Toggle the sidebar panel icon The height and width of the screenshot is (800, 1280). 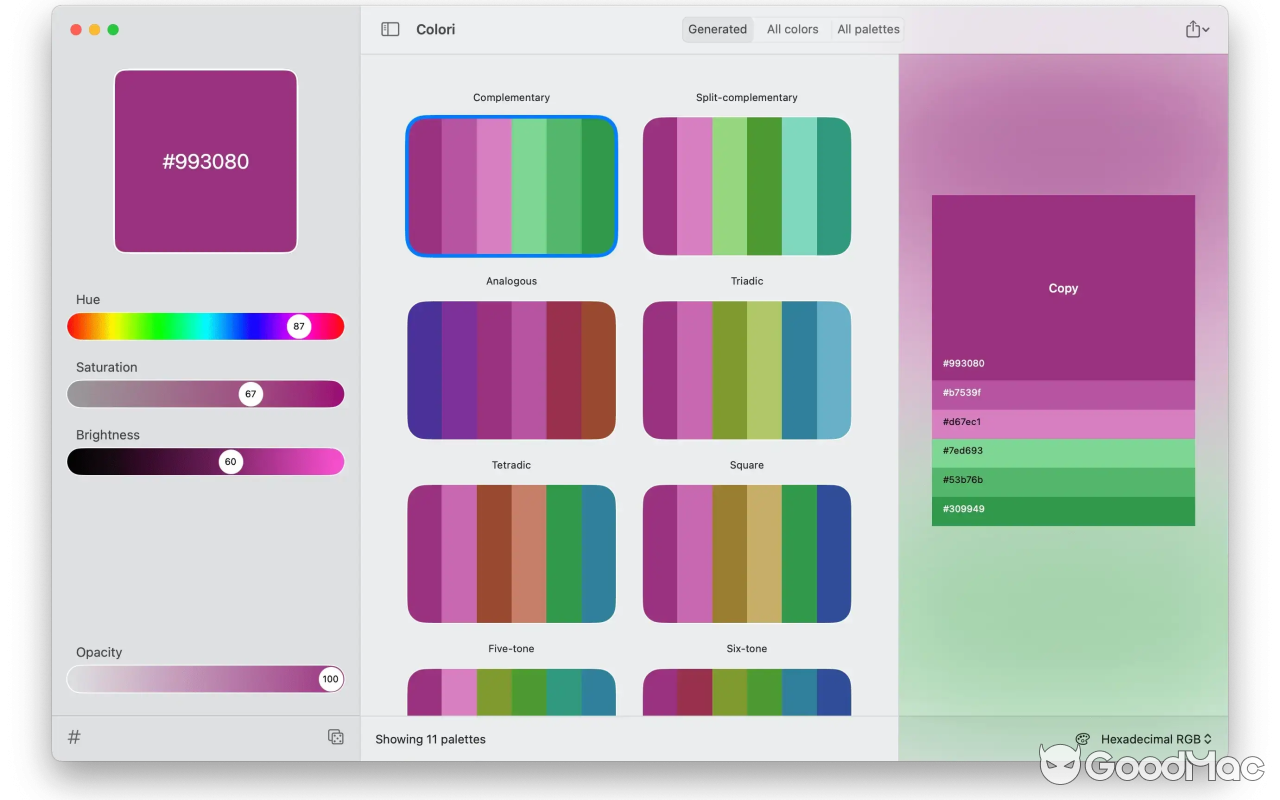click(x=389, y=29)
